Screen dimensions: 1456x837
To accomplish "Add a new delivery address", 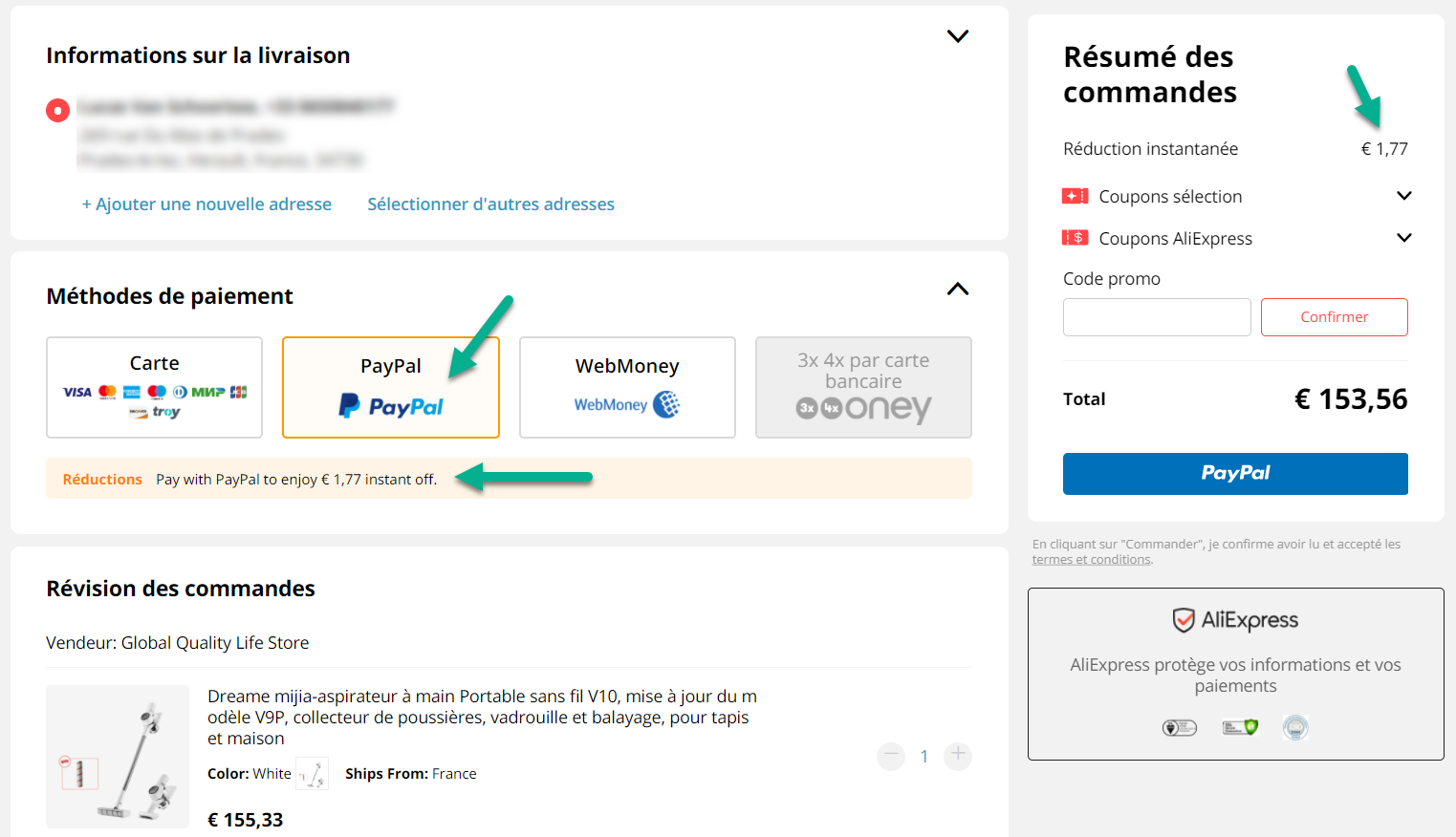I will [x=206, y=204].
